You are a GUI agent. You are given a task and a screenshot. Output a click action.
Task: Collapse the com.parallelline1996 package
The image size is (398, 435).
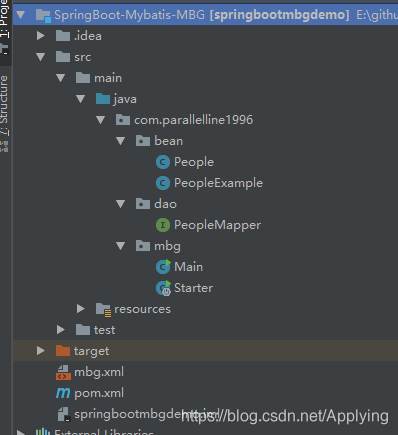[101, 120]
